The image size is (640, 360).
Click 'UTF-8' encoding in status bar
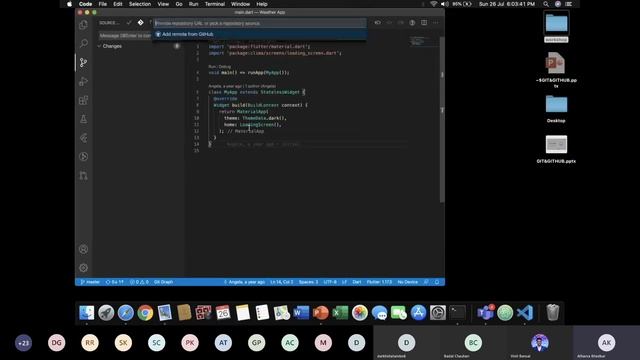click(330, 282)
